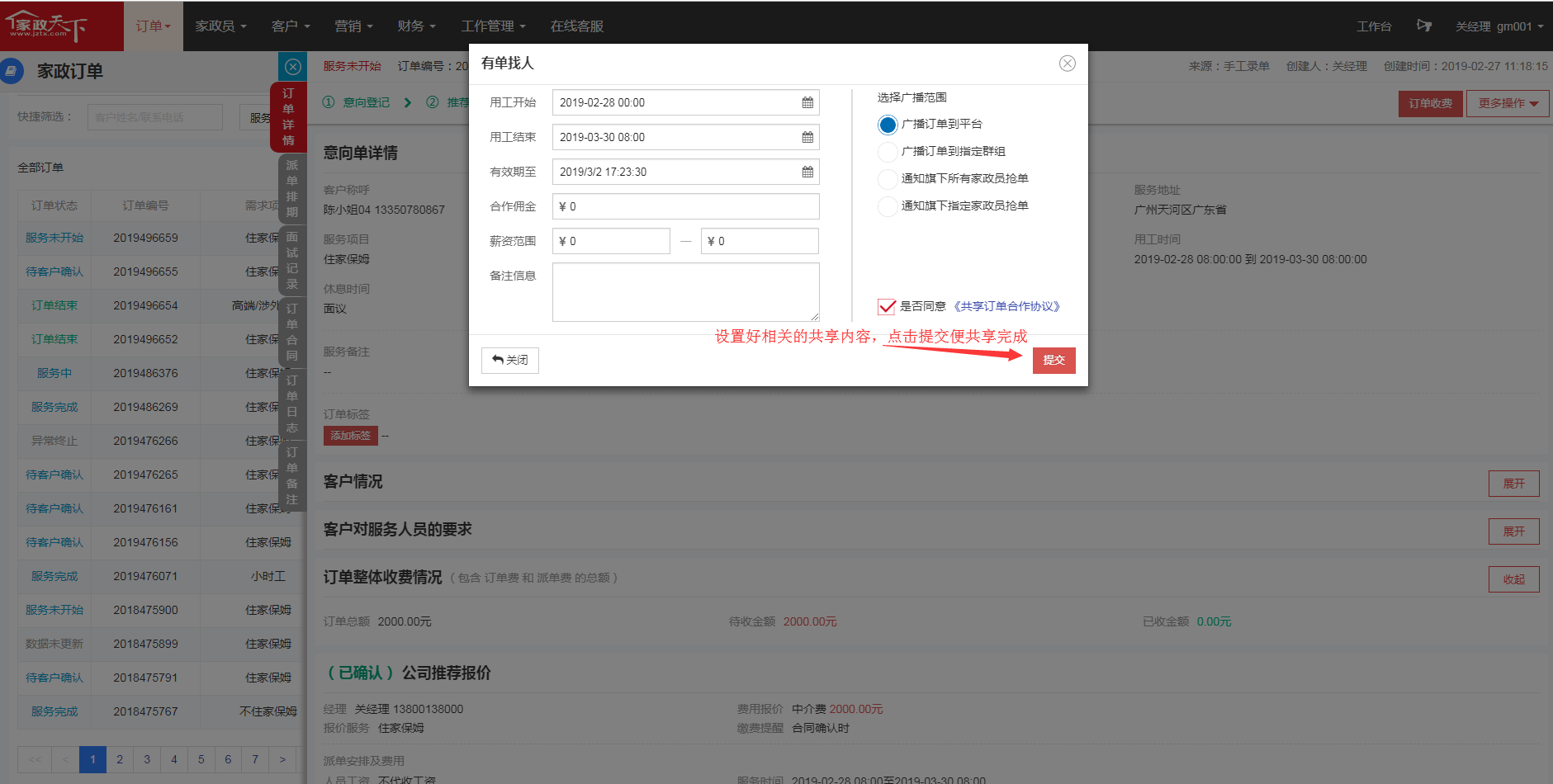Open the 客户 dropdown menu

tap(291, 26)
